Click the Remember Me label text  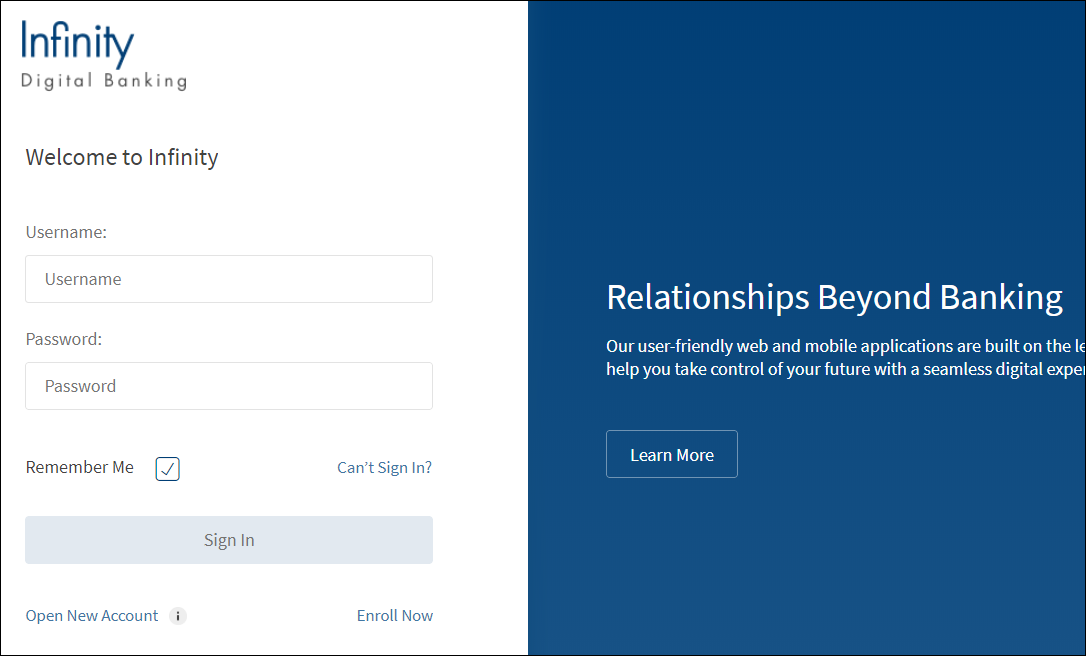click(80, 467)
